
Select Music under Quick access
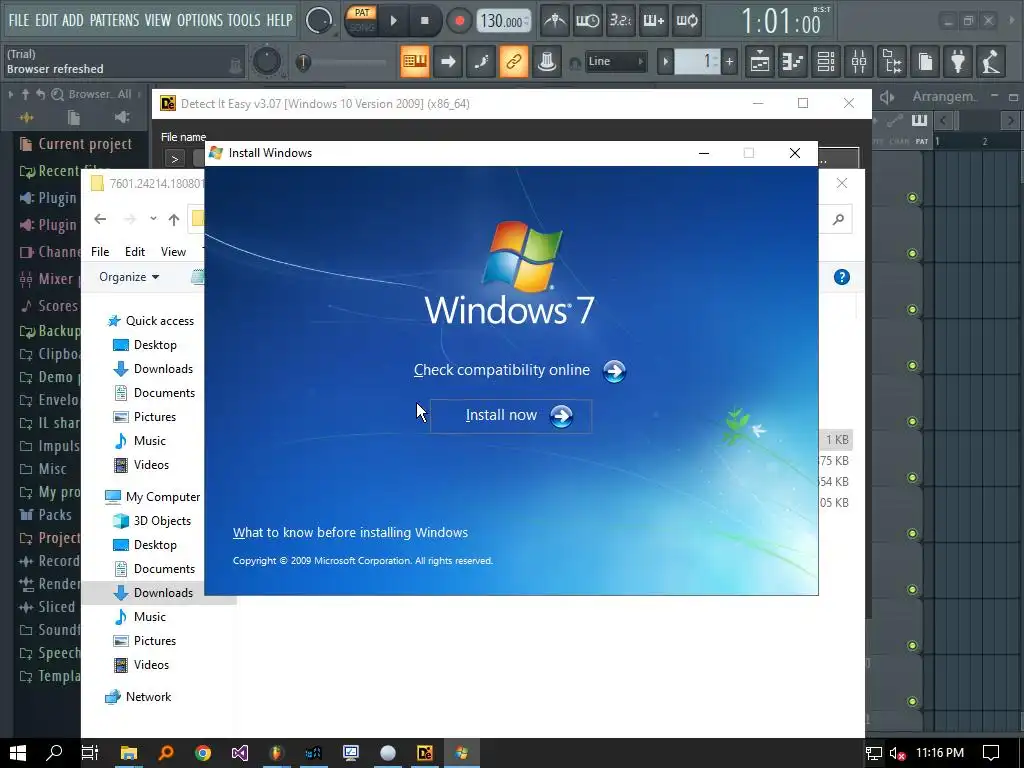[x=140, y=441]
